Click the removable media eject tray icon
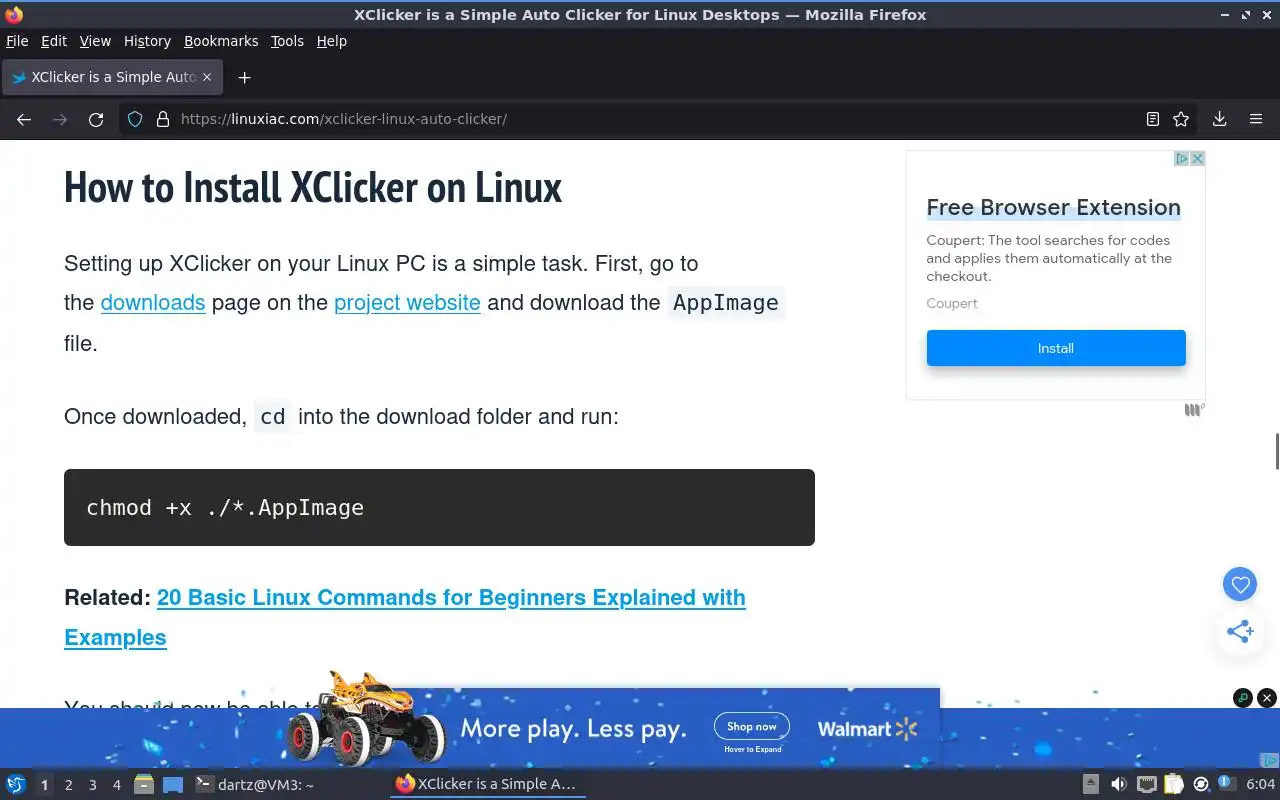The height and width of the screenshot is (800, 1280). coord(1091,785)
